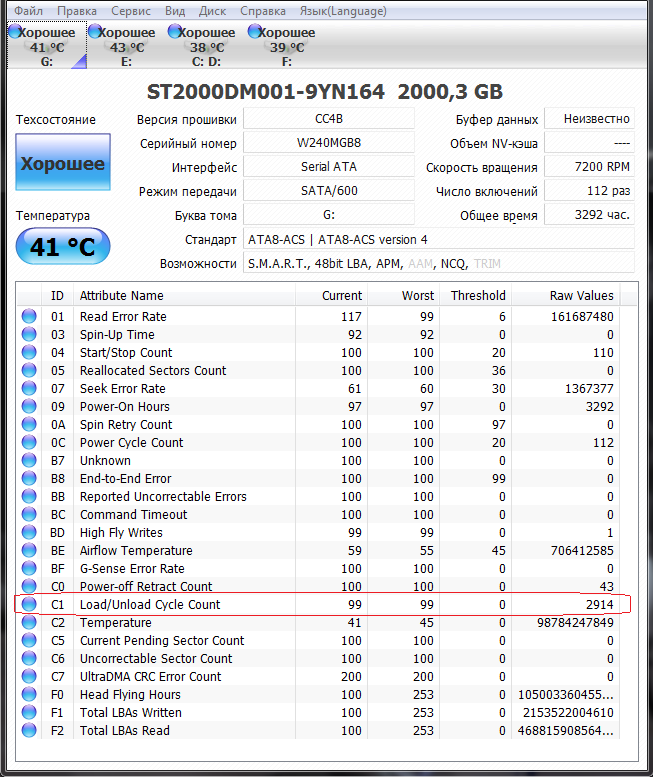The image size is (653, 777).
Task: Click status orb for Power-On Hours
Action: point(29,406)
